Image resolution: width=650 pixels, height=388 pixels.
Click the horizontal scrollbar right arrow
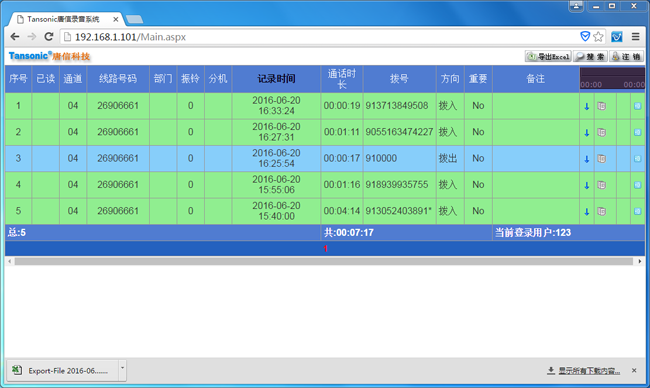[640, 261]
